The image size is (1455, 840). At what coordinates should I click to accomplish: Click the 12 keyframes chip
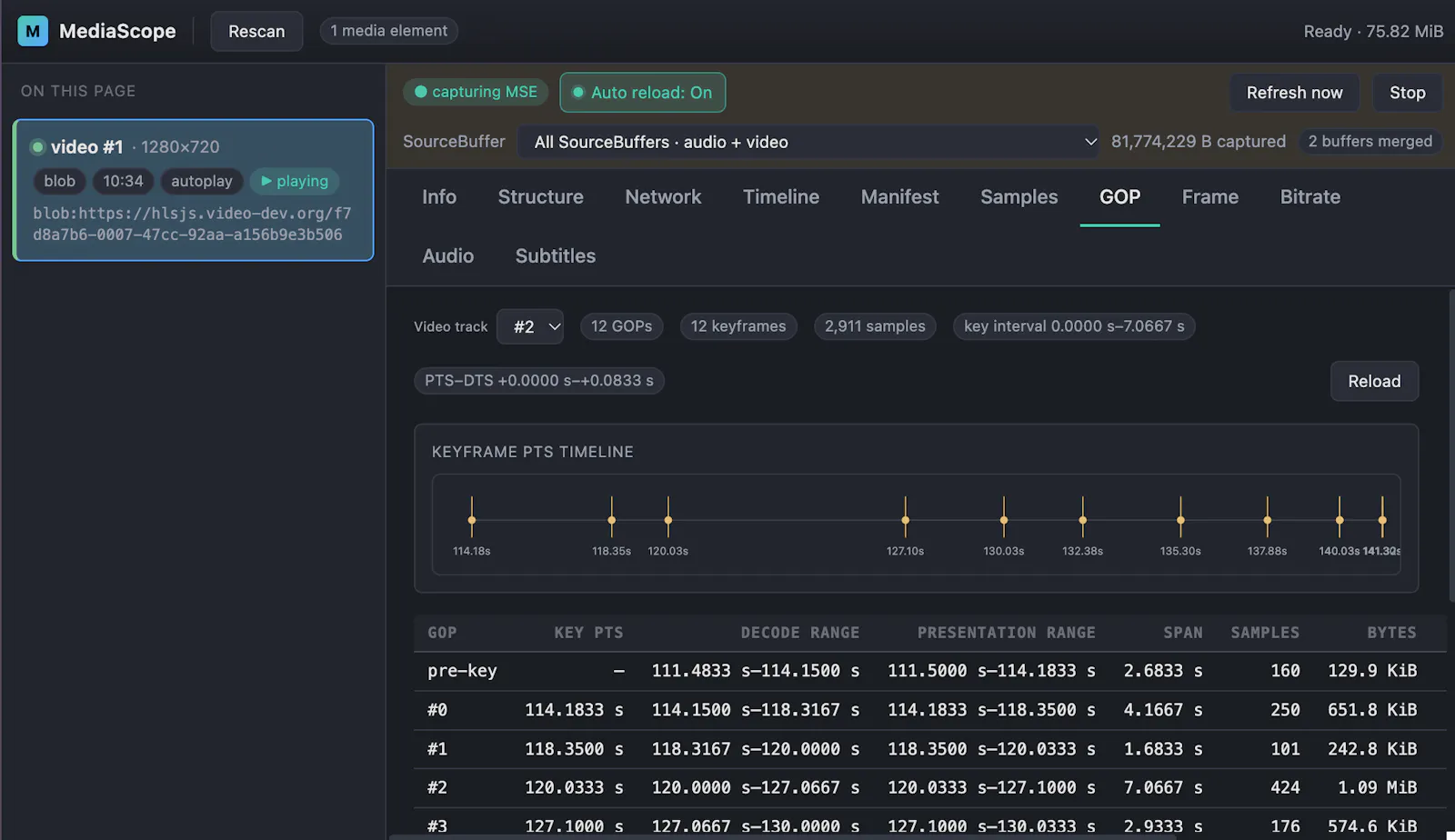pos(738,326)
